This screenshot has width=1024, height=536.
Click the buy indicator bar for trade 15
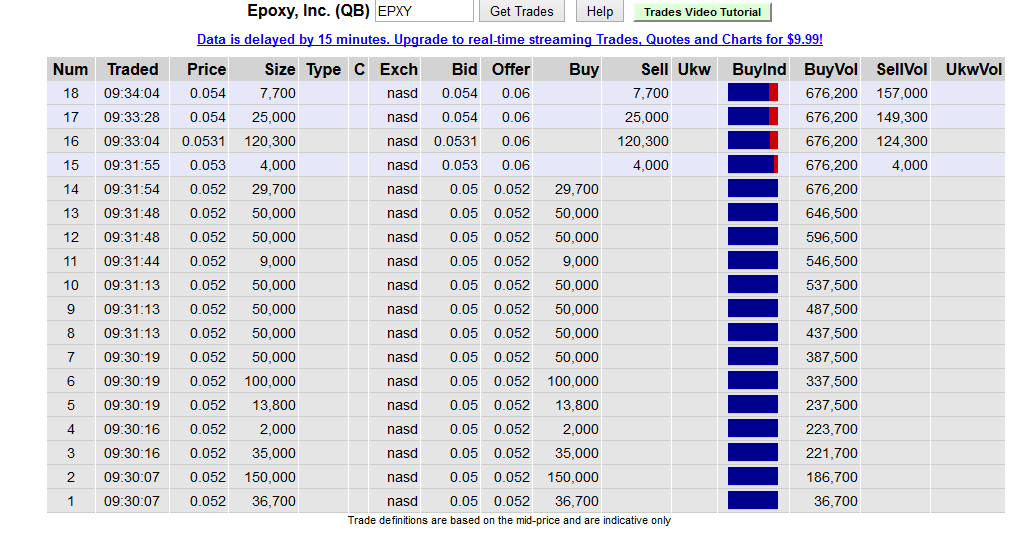[x=753, y=165]
